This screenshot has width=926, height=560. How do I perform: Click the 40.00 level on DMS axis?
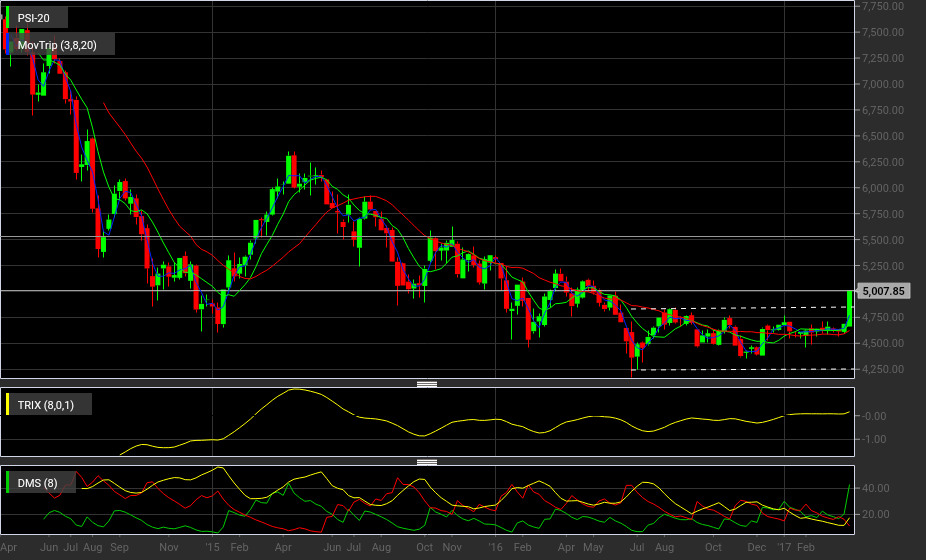875,488
